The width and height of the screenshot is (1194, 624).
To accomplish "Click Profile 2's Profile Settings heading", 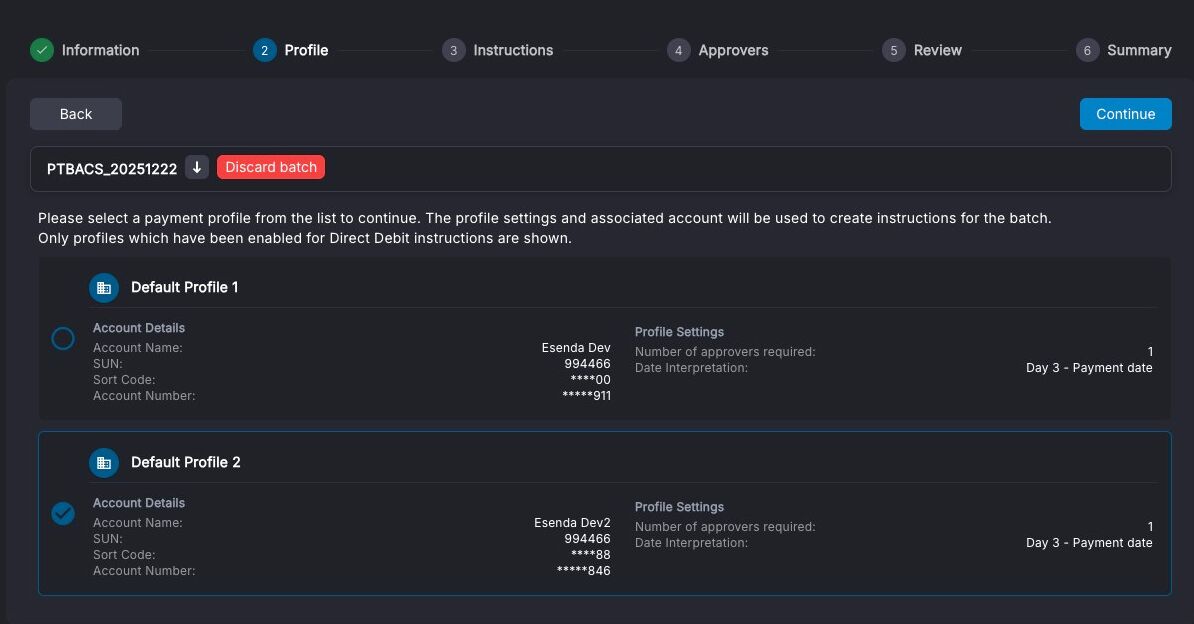I will tap(679, 507).
